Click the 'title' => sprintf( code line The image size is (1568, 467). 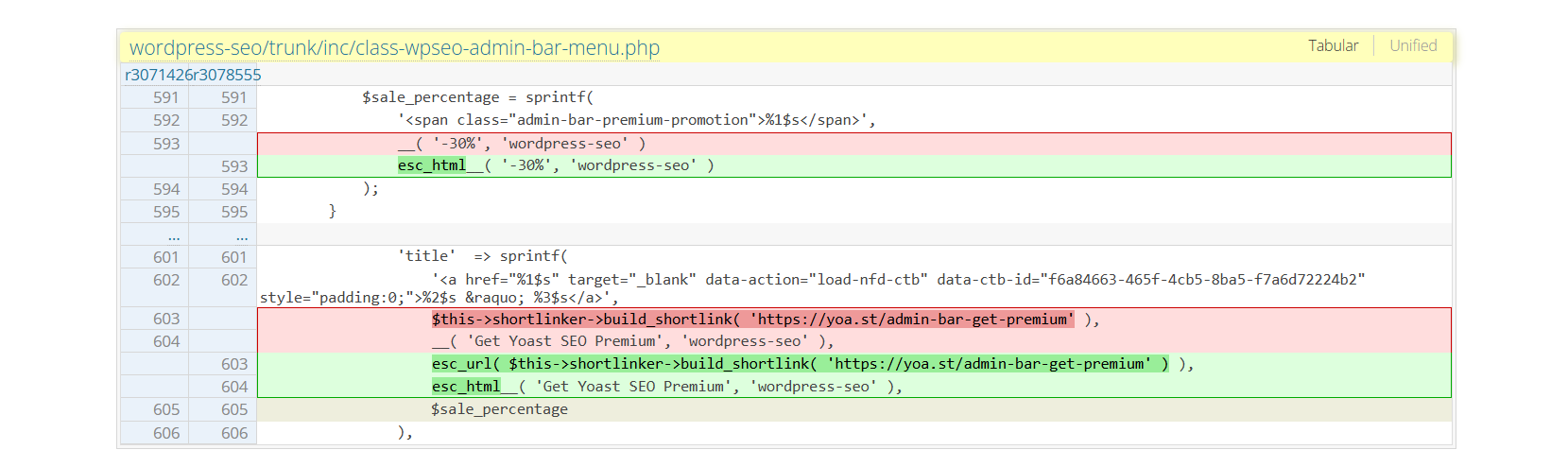click(482, 256)
